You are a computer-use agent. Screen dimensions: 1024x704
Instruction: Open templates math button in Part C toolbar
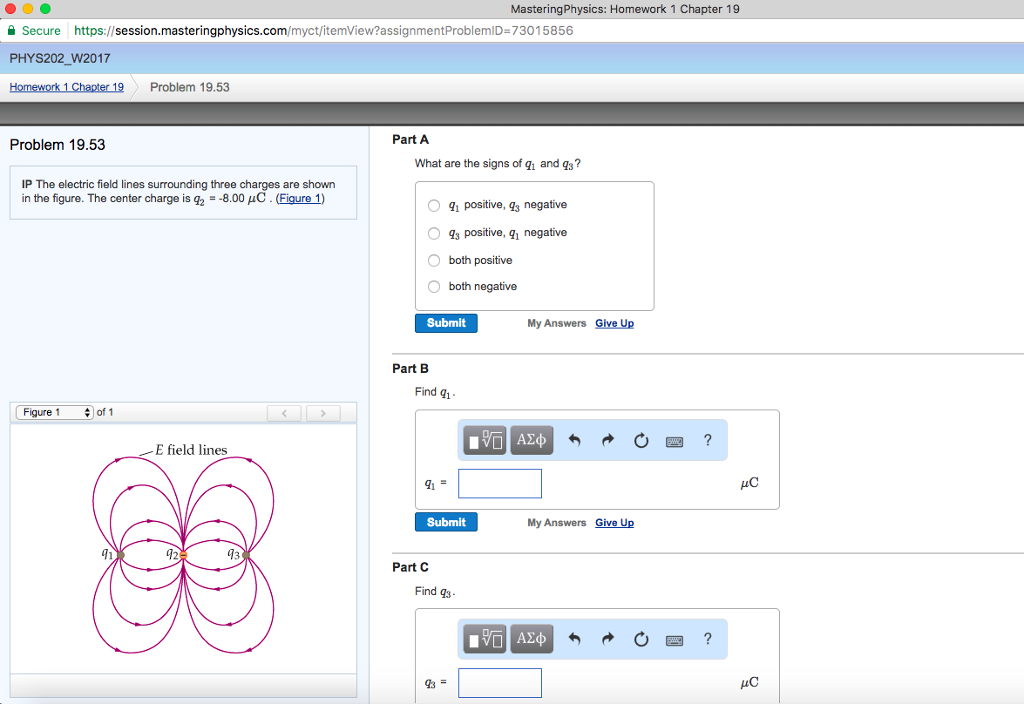(485, 639)
